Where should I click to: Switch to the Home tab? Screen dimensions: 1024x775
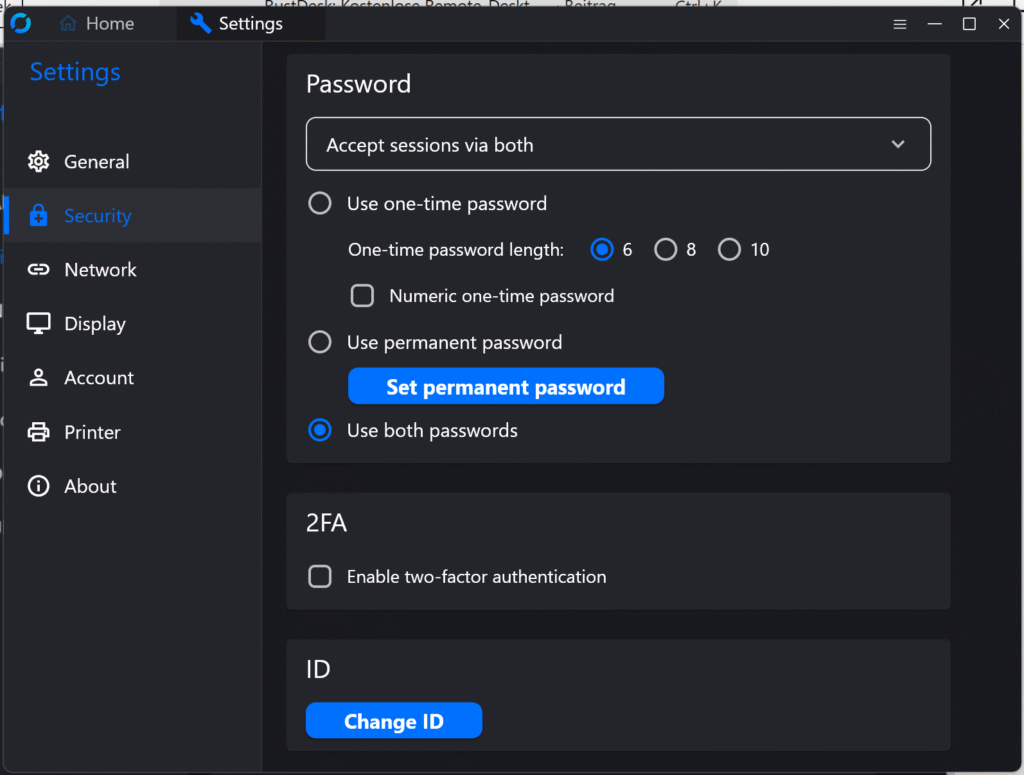97,24
